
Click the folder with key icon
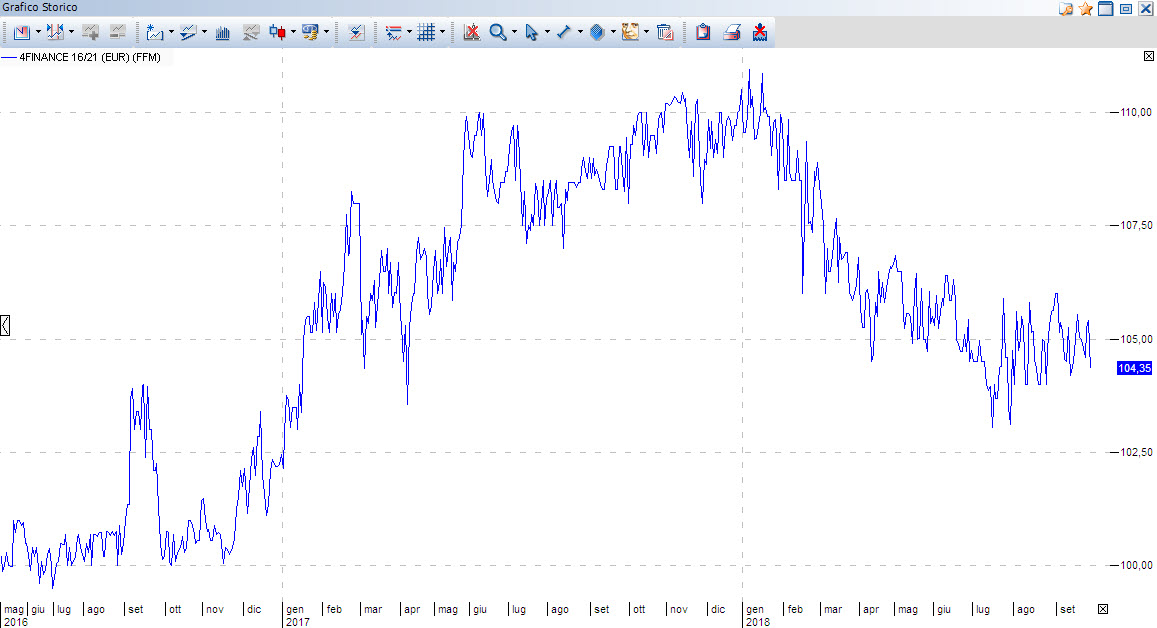(x=1066, y=8)
